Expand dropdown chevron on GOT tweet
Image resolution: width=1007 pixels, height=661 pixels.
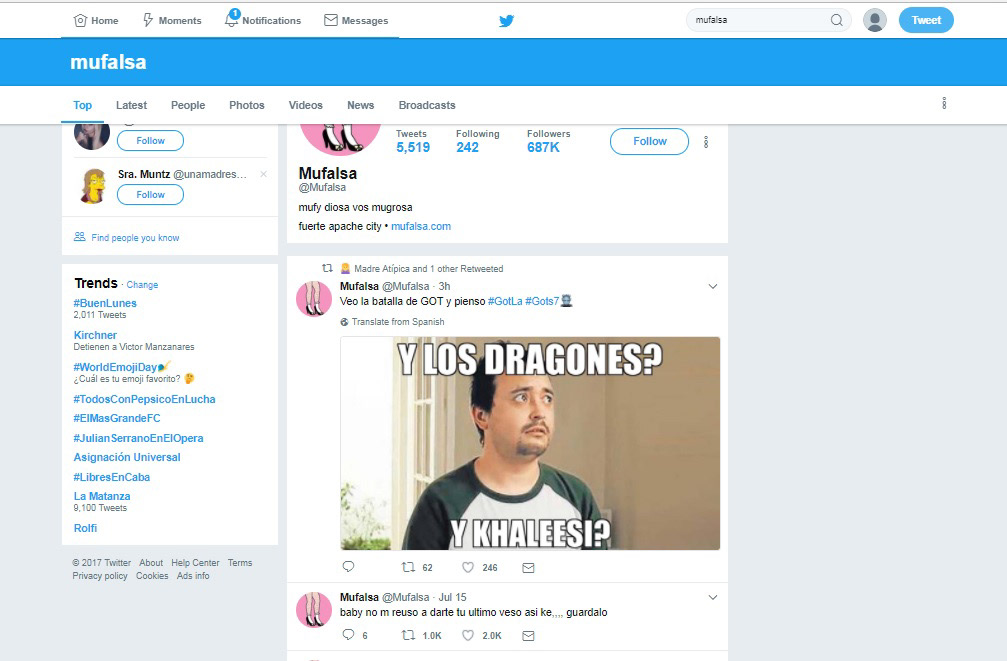712,286
